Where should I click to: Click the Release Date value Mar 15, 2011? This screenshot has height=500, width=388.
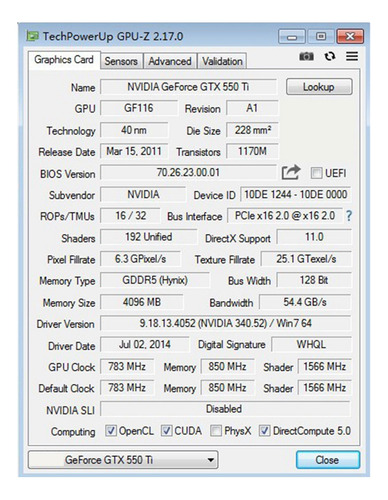pos(134,151)
